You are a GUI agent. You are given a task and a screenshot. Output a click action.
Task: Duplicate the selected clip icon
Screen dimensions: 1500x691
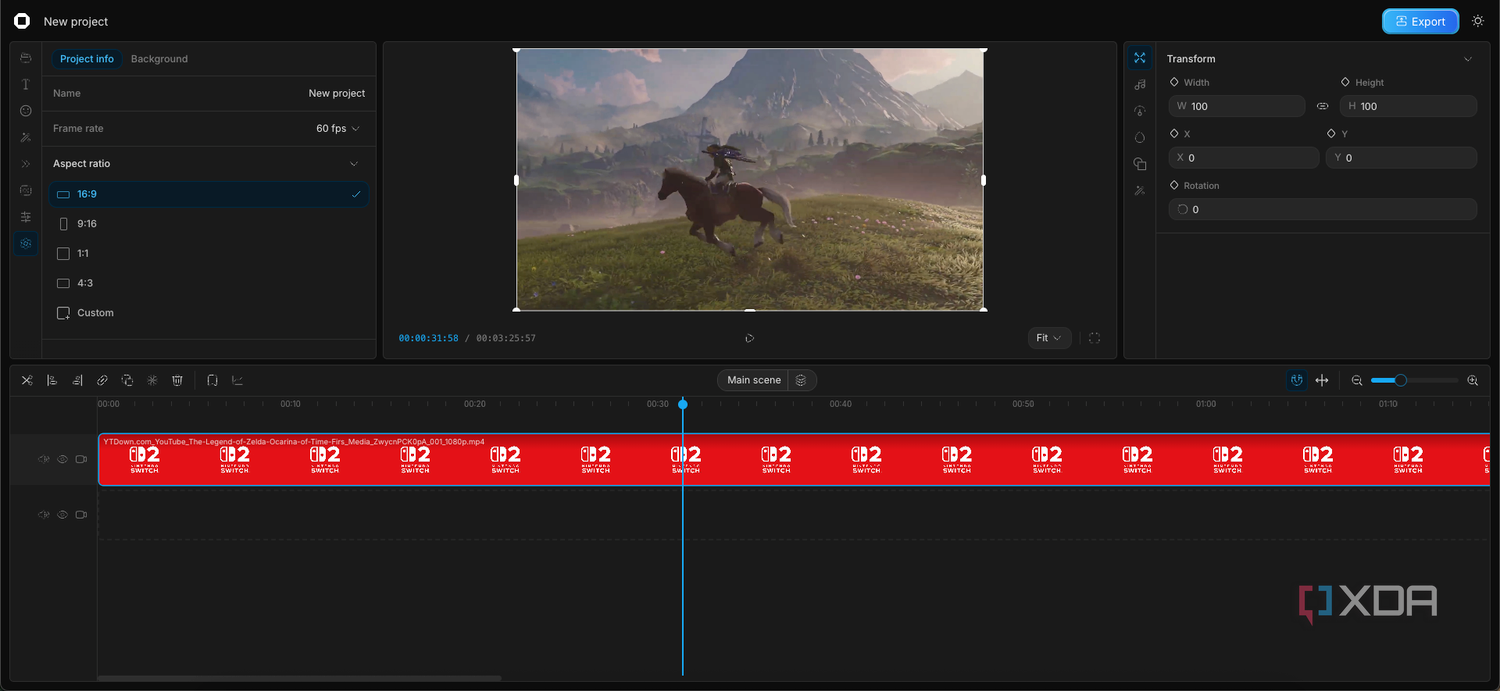(x=127, y=380)
